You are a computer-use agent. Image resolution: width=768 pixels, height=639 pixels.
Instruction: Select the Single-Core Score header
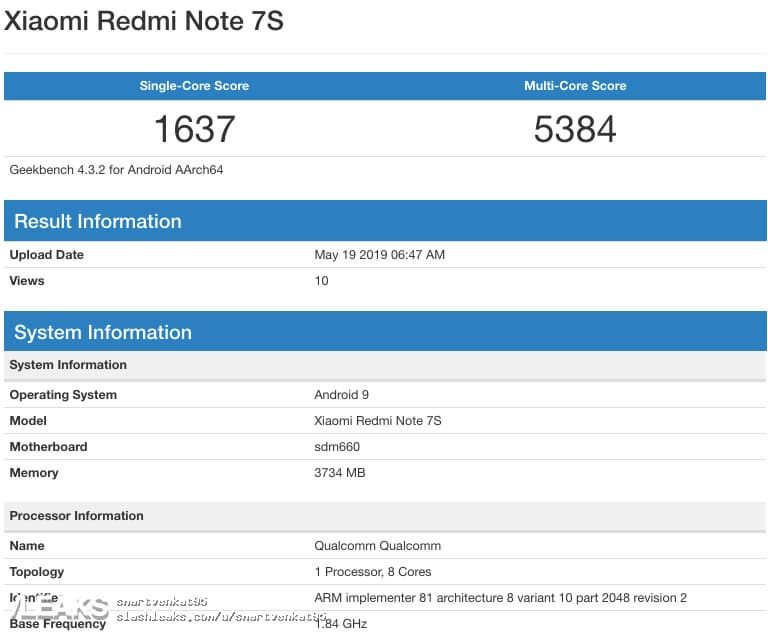(194, 86)
